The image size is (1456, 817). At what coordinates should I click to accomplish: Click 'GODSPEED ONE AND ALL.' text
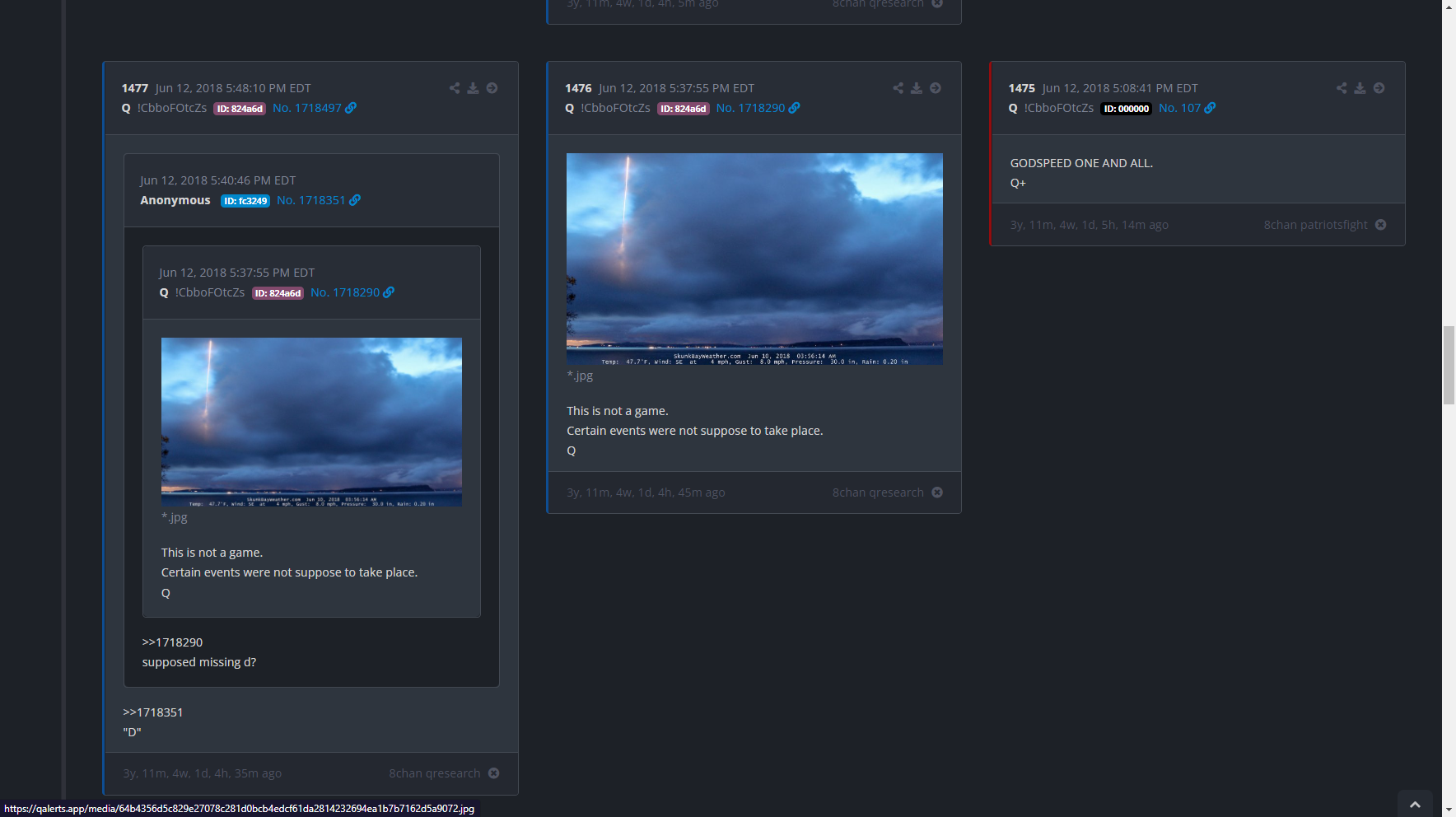pyautogui.click(x=1081, y=163)
